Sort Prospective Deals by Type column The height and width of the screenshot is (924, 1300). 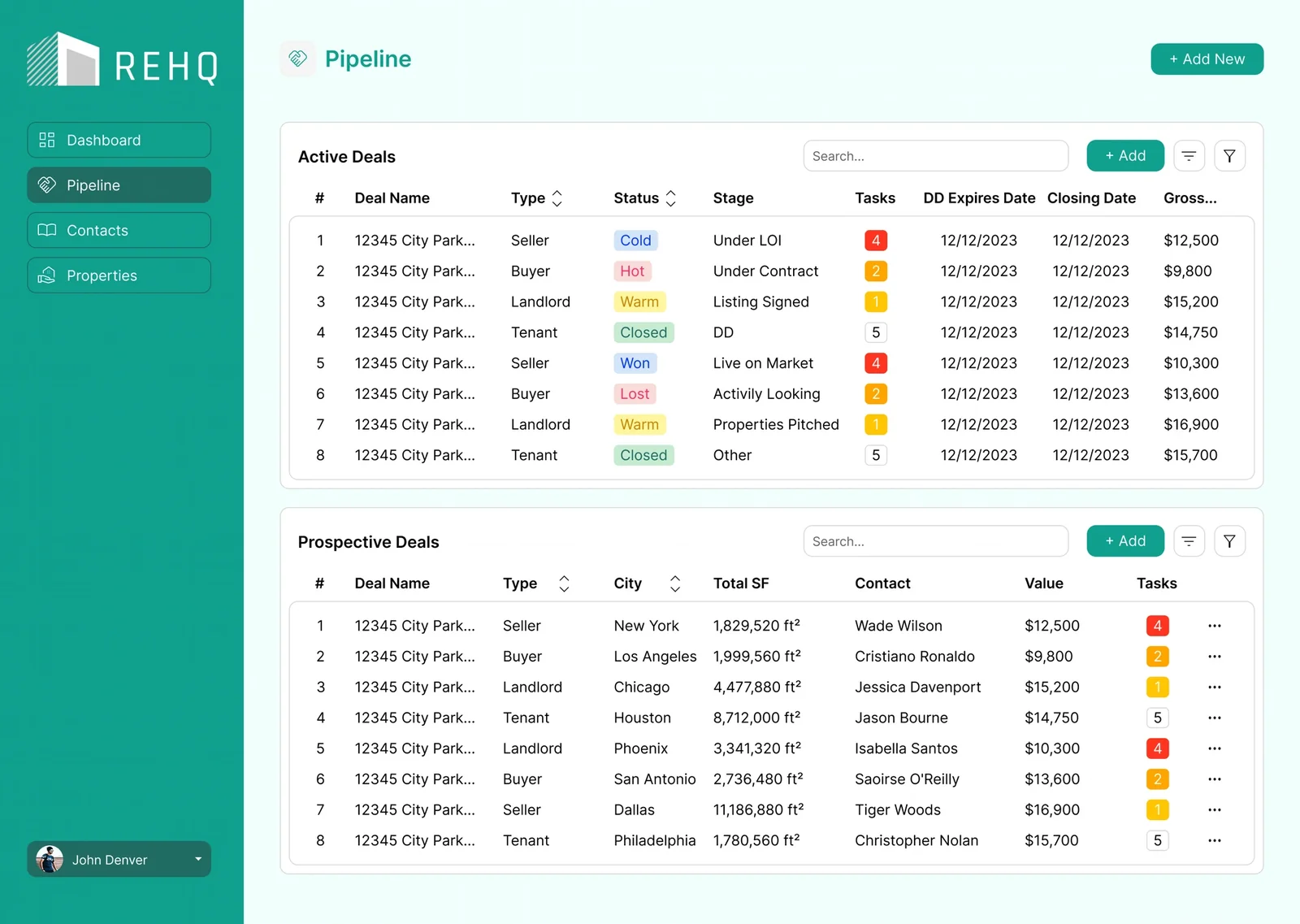click(564, 583)
